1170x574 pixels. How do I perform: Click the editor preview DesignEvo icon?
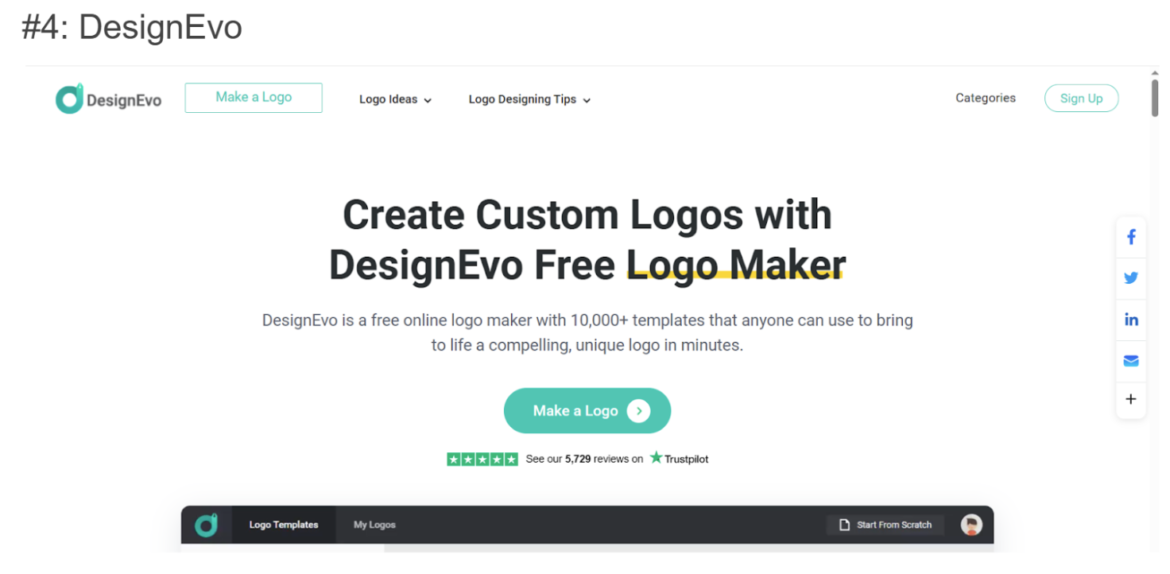point(206,525)
